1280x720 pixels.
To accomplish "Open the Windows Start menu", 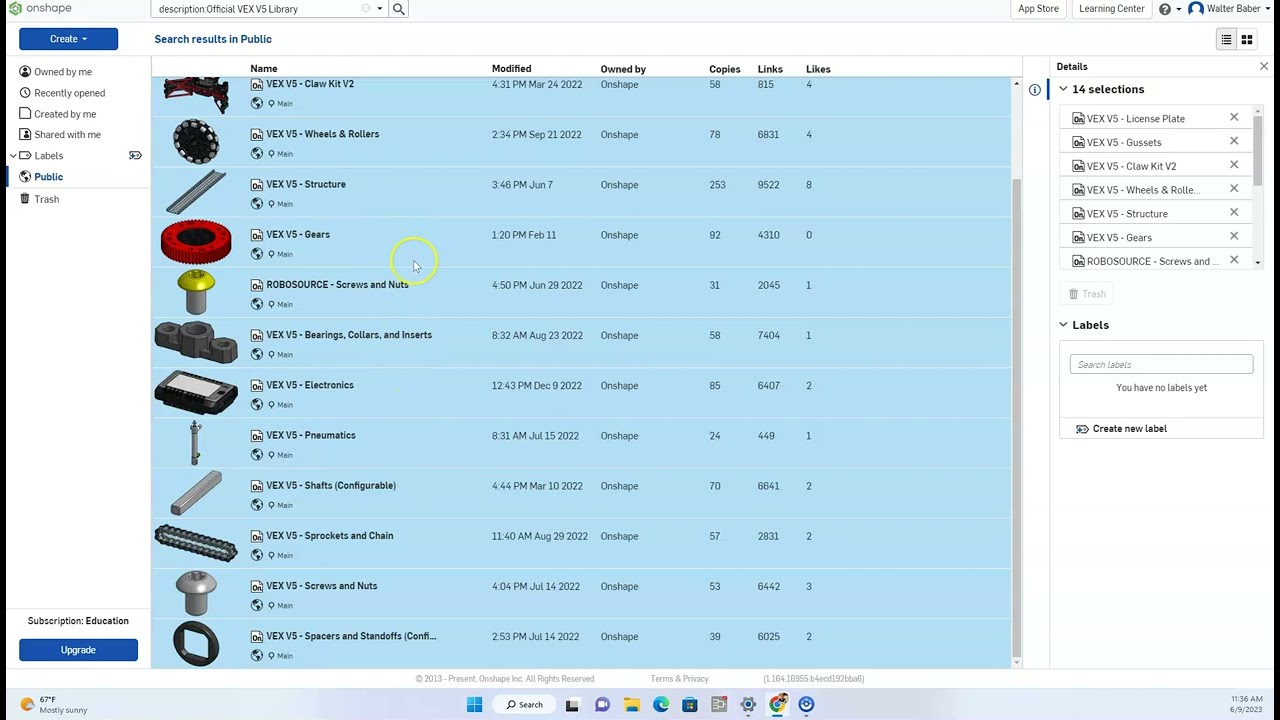I will [474, 705].
